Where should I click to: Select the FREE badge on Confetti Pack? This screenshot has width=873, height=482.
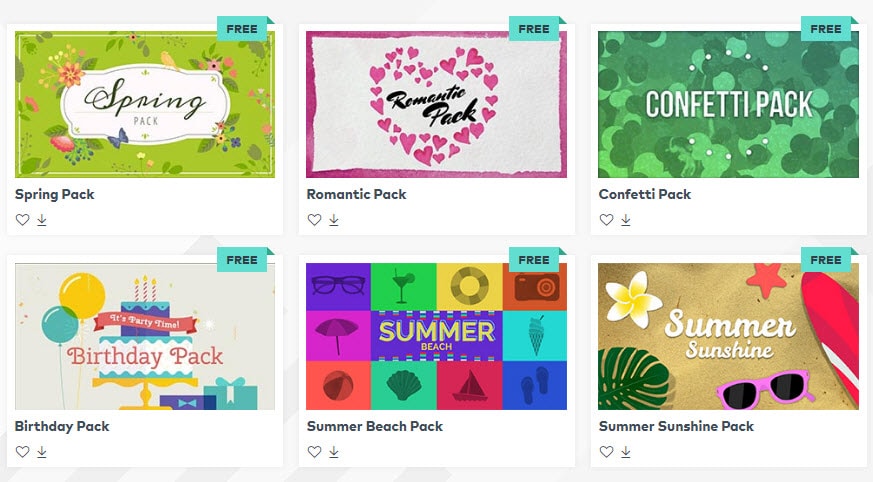point(826,29)
